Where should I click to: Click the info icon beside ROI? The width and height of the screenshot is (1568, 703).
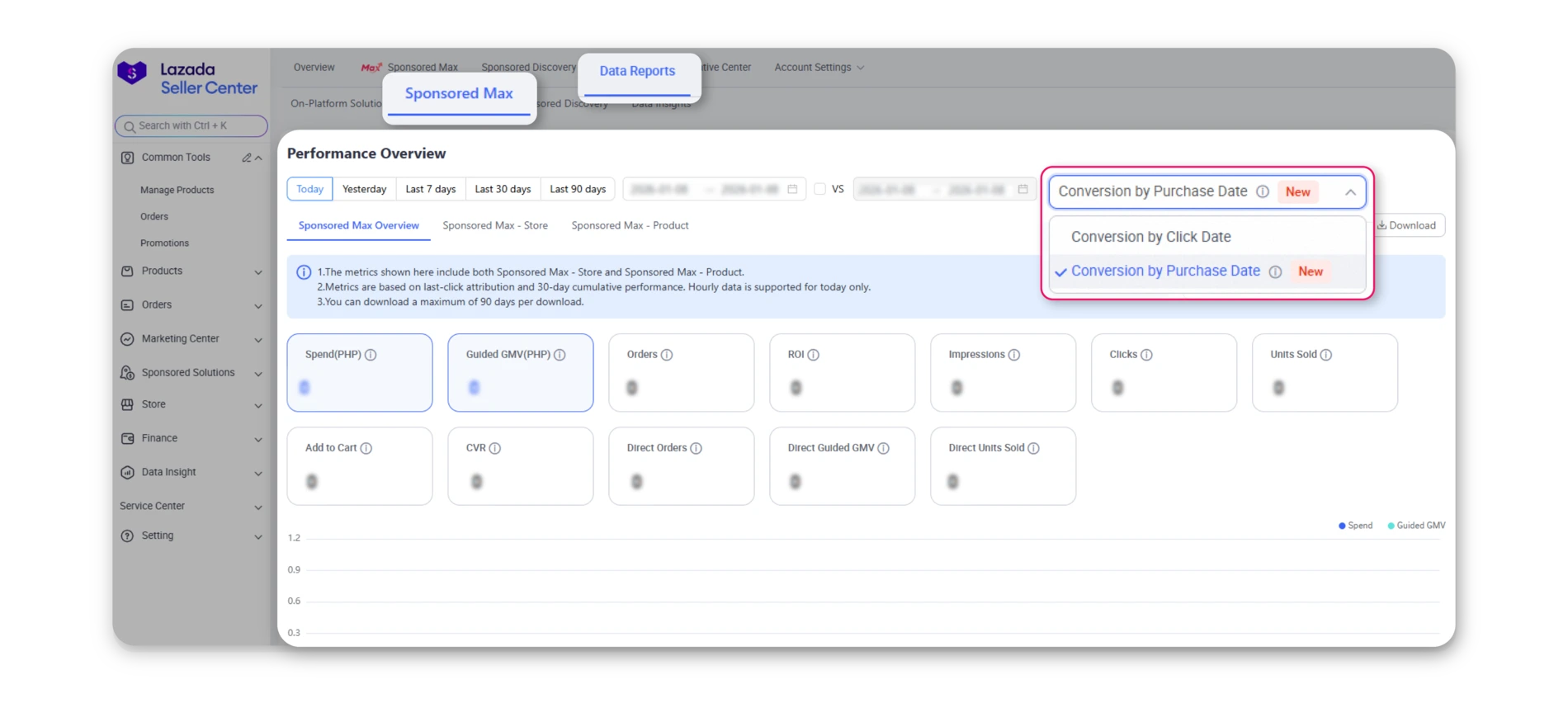click(x=813, y=355)
